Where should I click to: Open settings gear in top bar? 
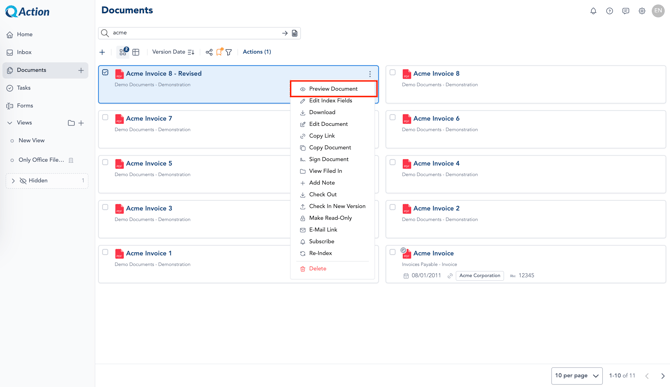[x=642, y=11]
